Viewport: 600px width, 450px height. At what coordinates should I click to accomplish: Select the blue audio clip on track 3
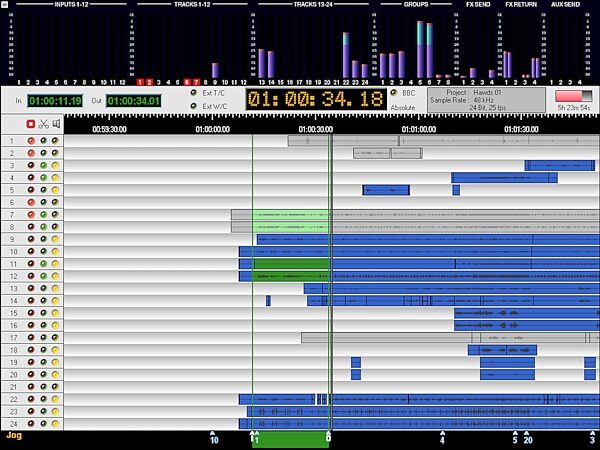[560, 165]
